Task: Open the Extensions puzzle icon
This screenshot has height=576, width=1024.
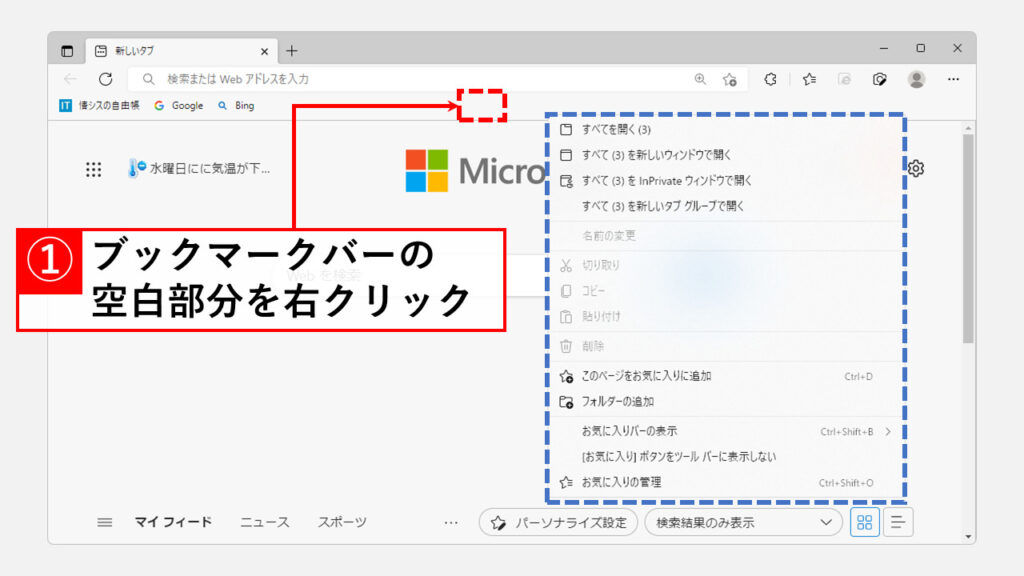Action: click(771, 79)
